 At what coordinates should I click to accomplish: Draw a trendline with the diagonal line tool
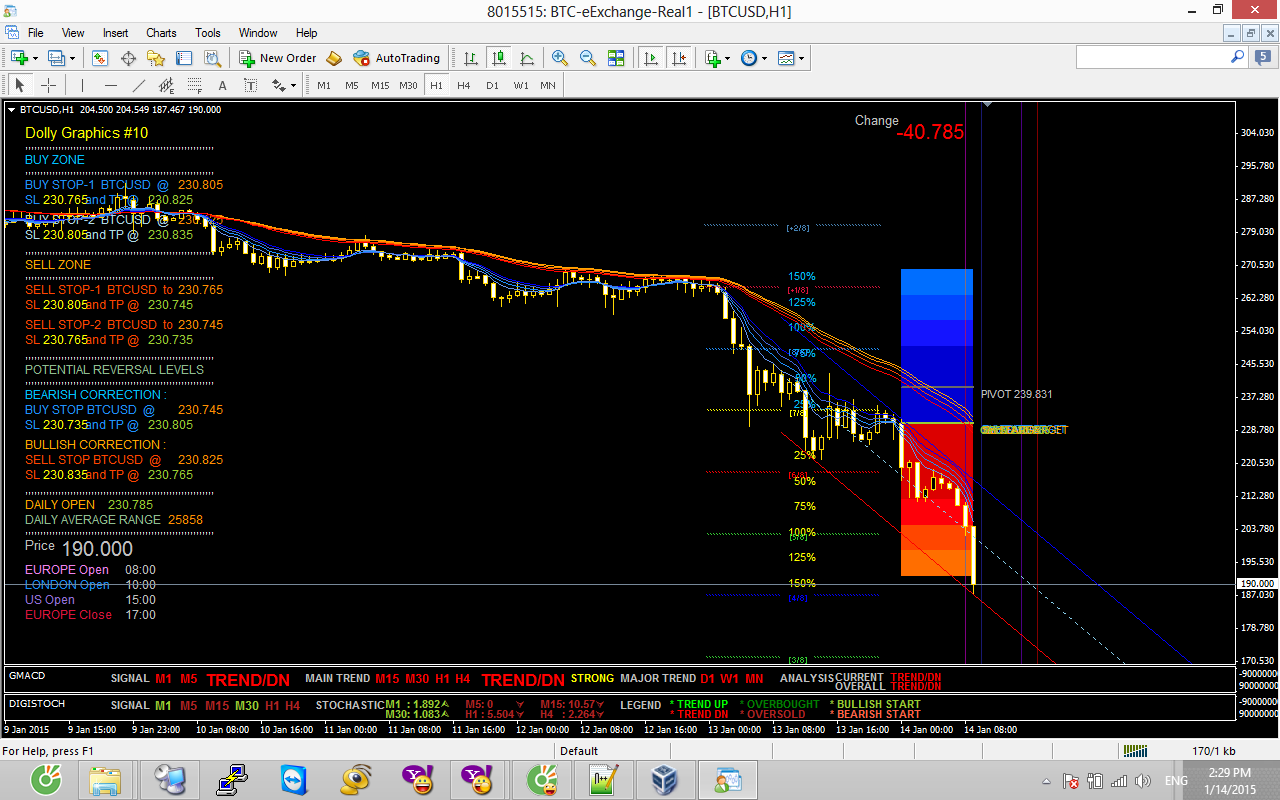click(139, 85)
